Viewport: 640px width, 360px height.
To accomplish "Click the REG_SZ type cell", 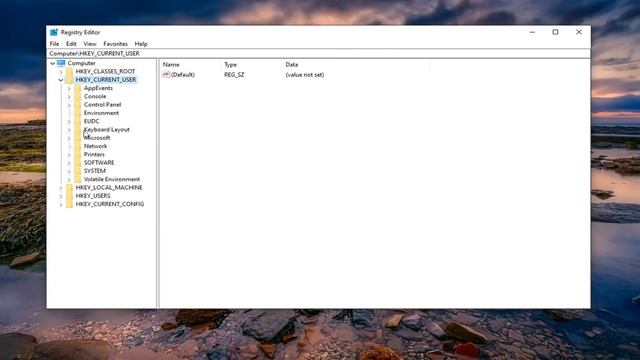I will (234, 75).
